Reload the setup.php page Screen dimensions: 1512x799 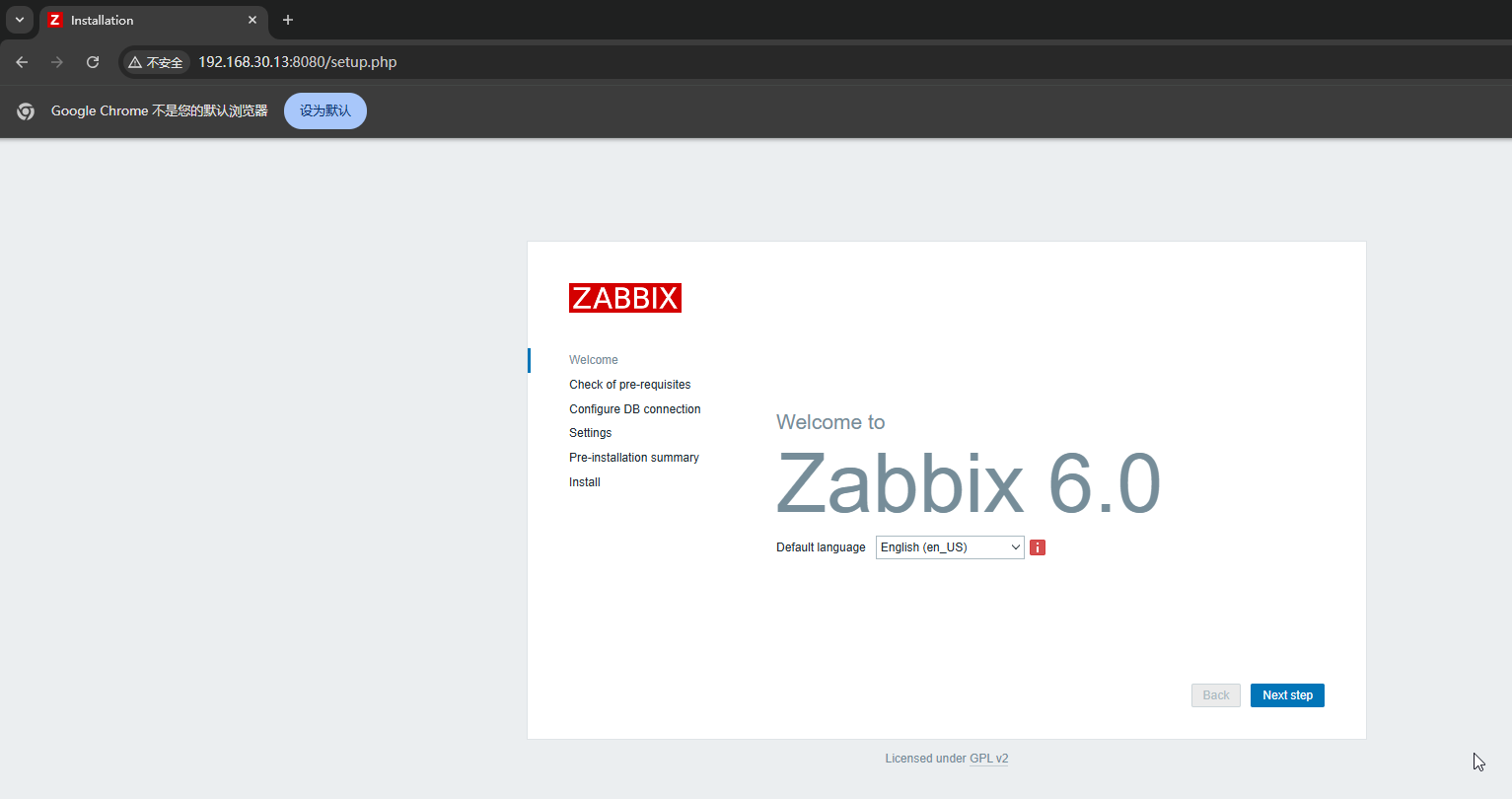[x=93, y=62]
